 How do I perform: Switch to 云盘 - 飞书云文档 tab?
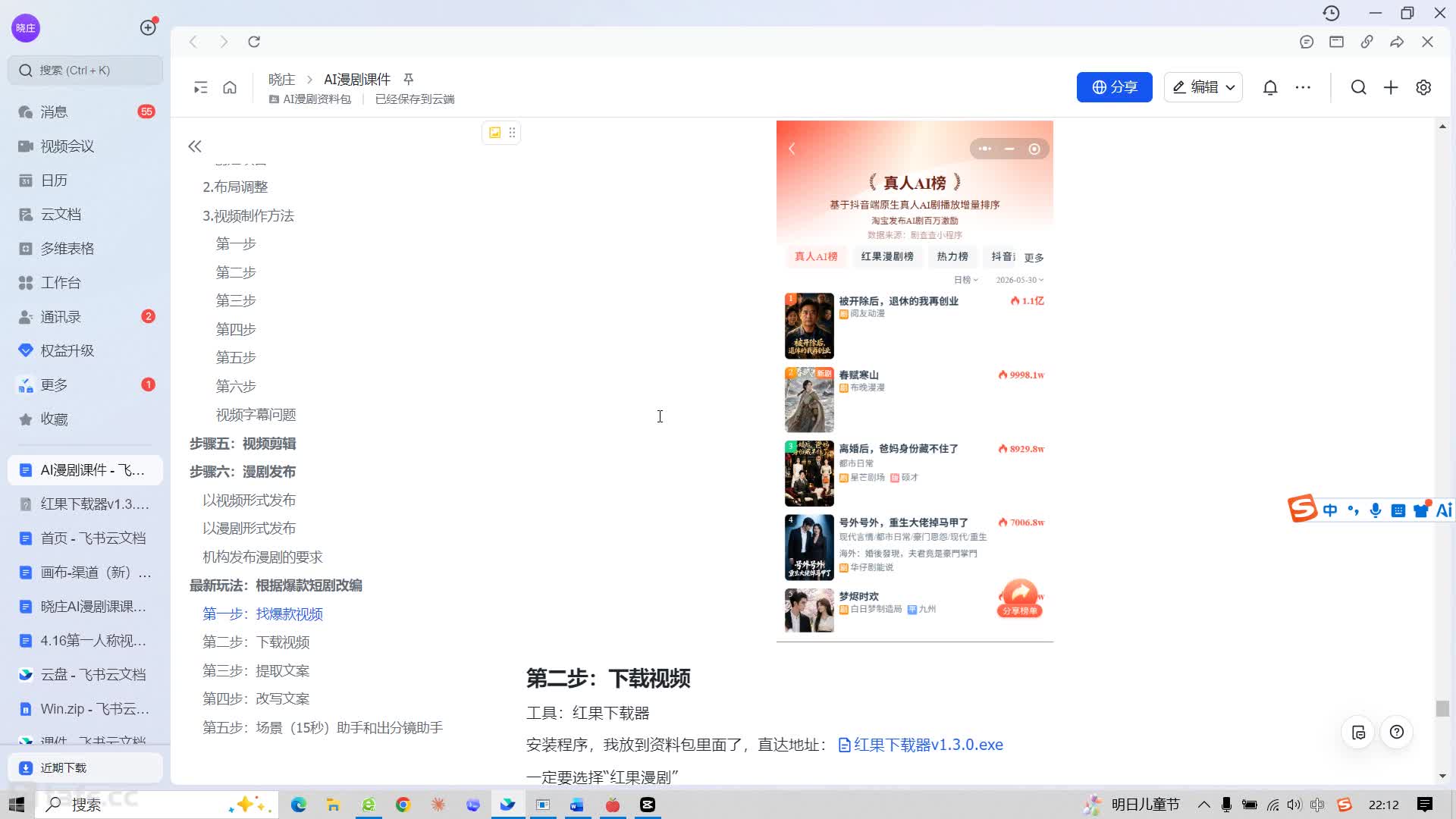(x=85, y=675)
